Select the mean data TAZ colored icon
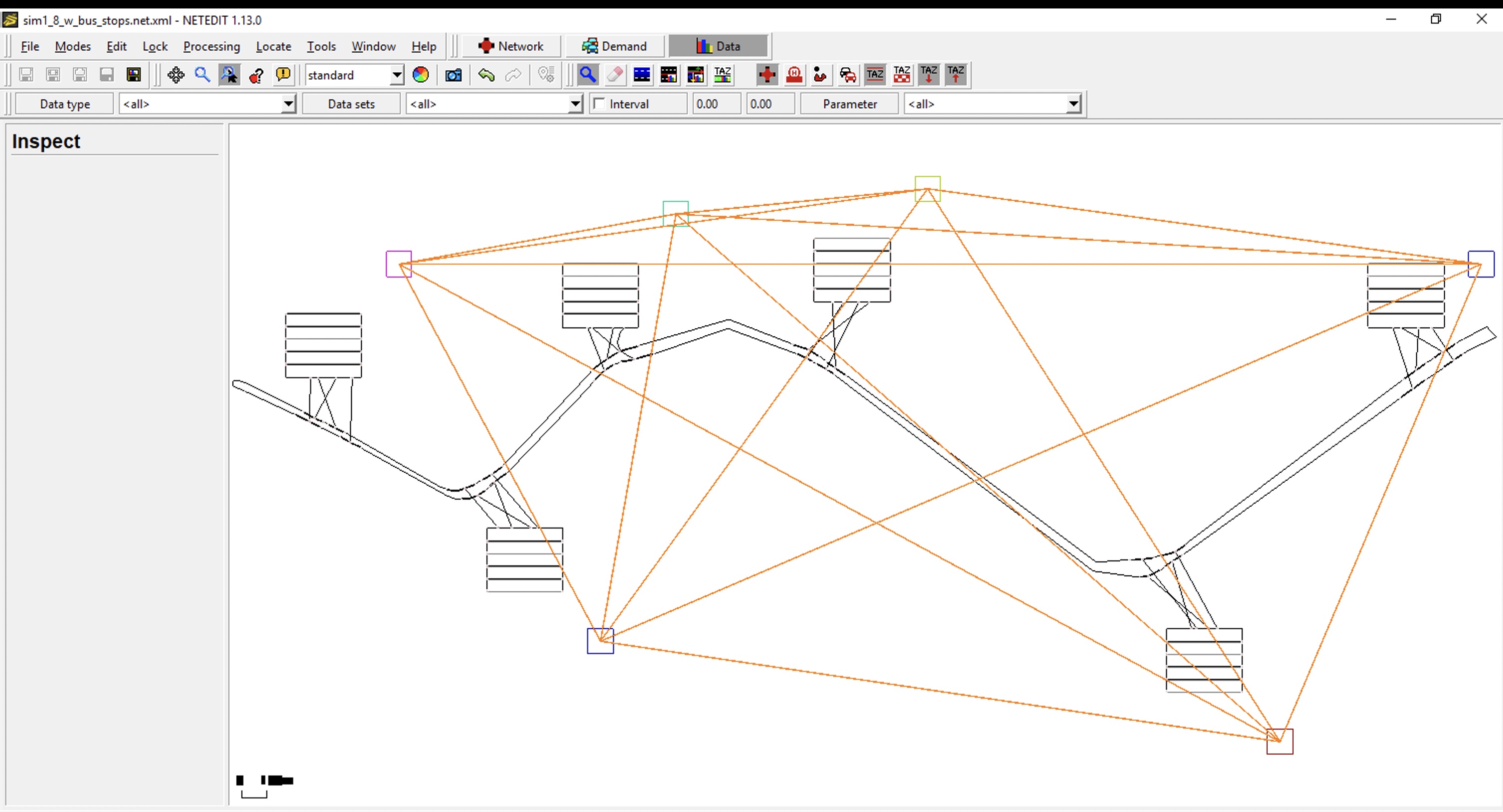This screenshot has width=1503, height=812. click(x=722, y=75)
